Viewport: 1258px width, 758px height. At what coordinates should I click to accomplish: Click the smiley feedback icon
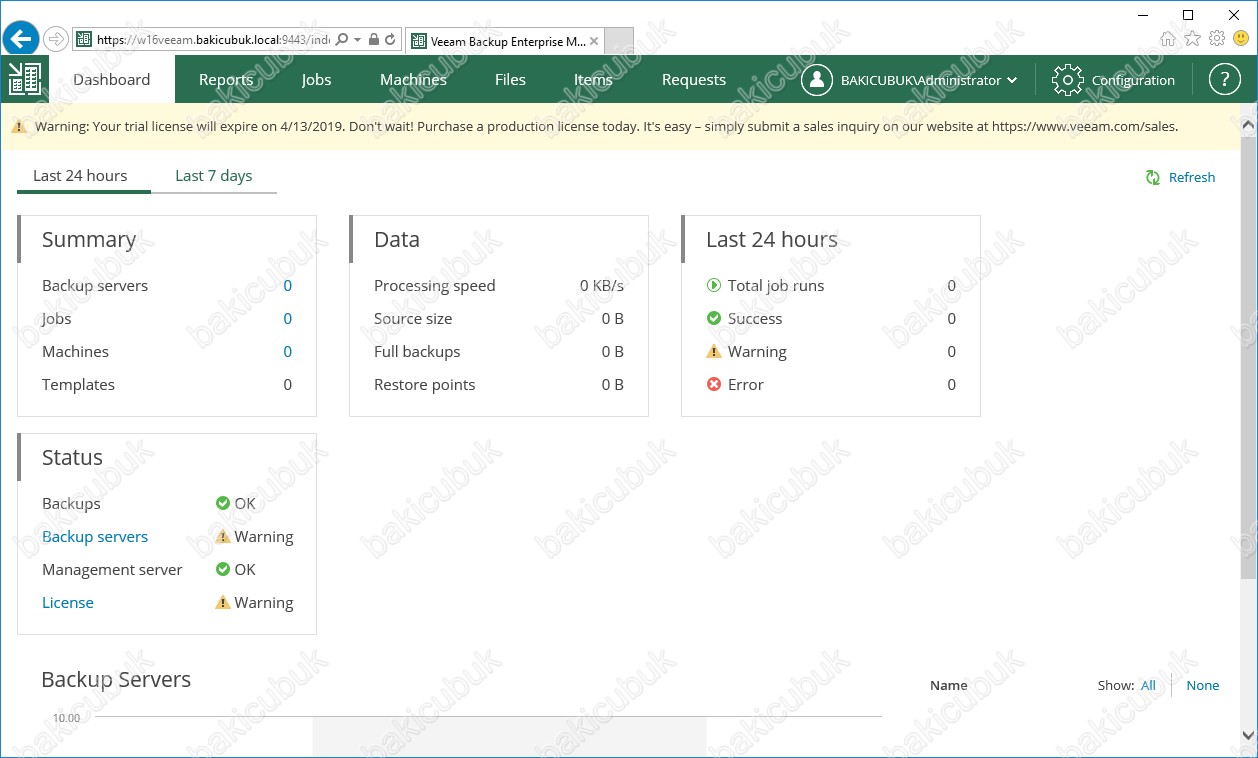pyautogui.click(x=1241, y=39)
